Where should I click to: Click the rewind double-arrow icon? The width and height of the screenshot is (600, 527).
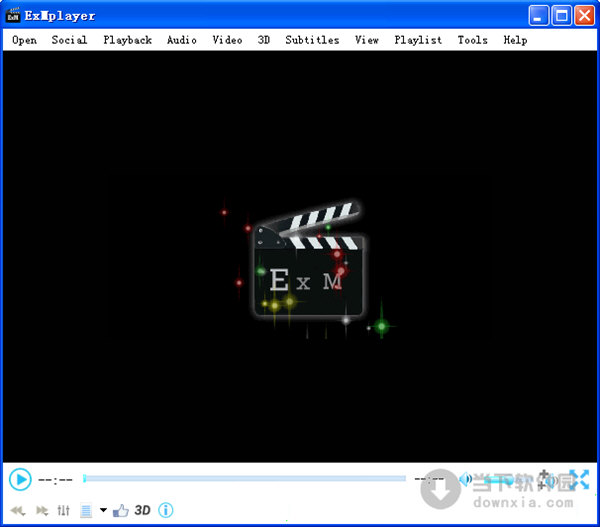[18, 511]
